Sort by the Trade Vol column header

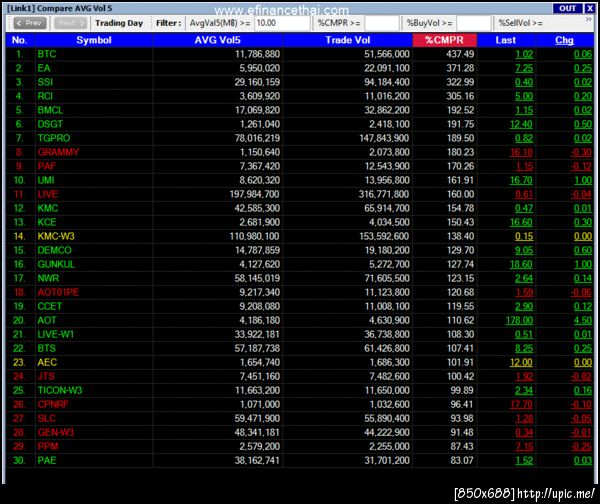(x=347, y=40)
